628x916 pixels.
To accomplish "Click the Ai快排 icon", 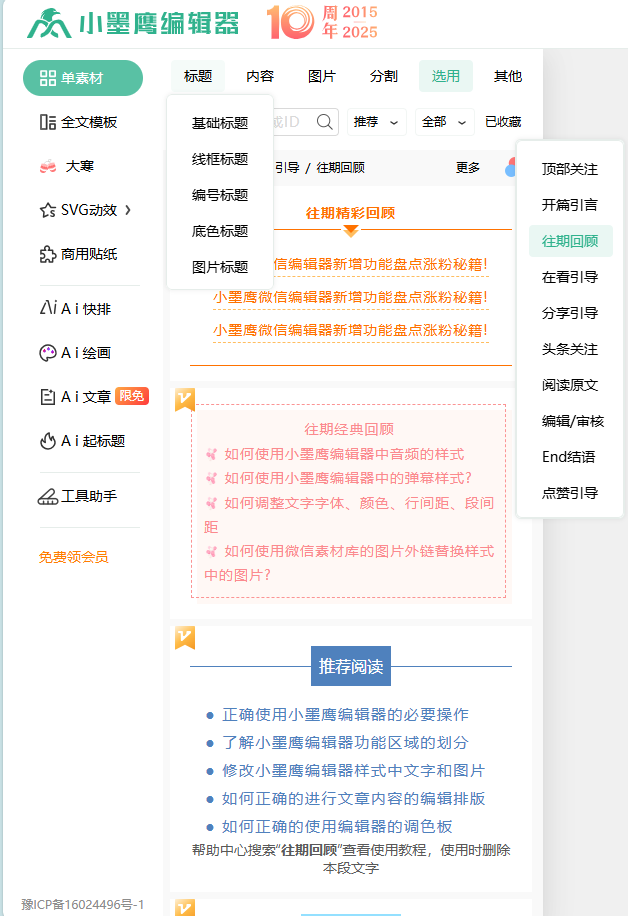I will [x=48, y=308].
